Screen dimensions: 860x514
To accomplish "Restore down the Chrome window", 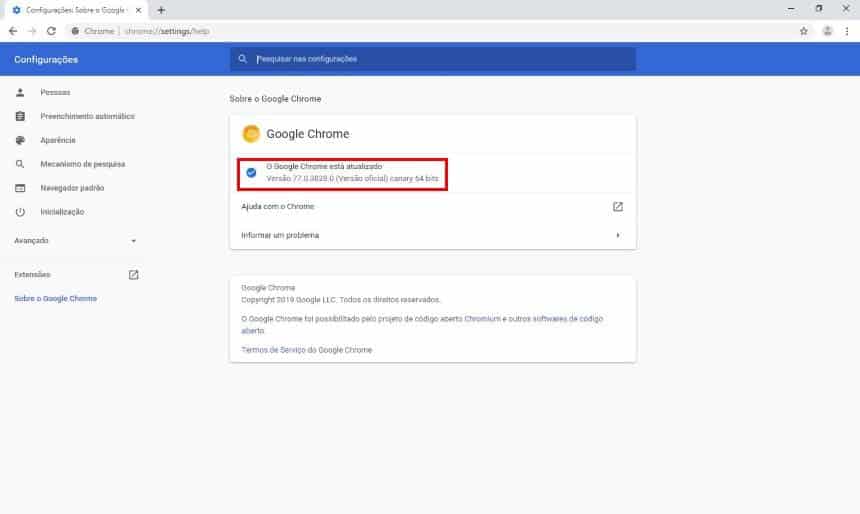I will (x=819, y=9).
